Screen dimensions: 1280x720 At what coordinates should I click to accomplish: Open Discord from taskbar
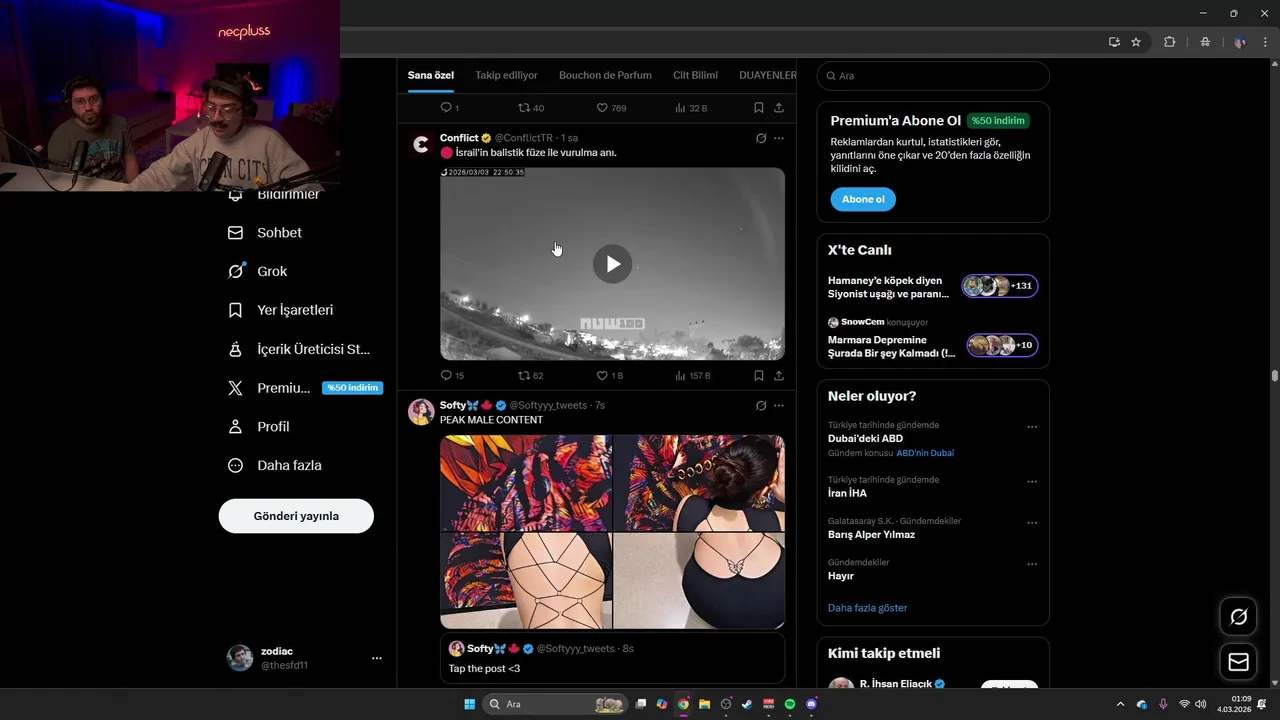click(x=811, y=704)
